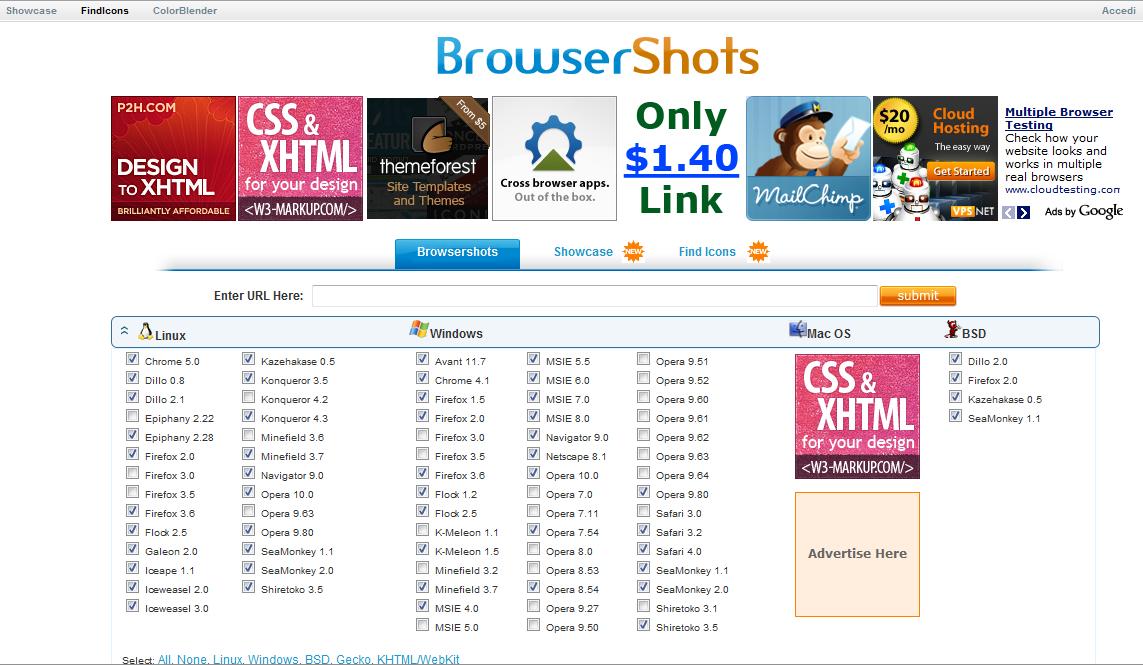Uncheck the Galeon 2.0 checkbox
Screen dimensions: 1143x665
pyautogui.click(x=132, y=549)
